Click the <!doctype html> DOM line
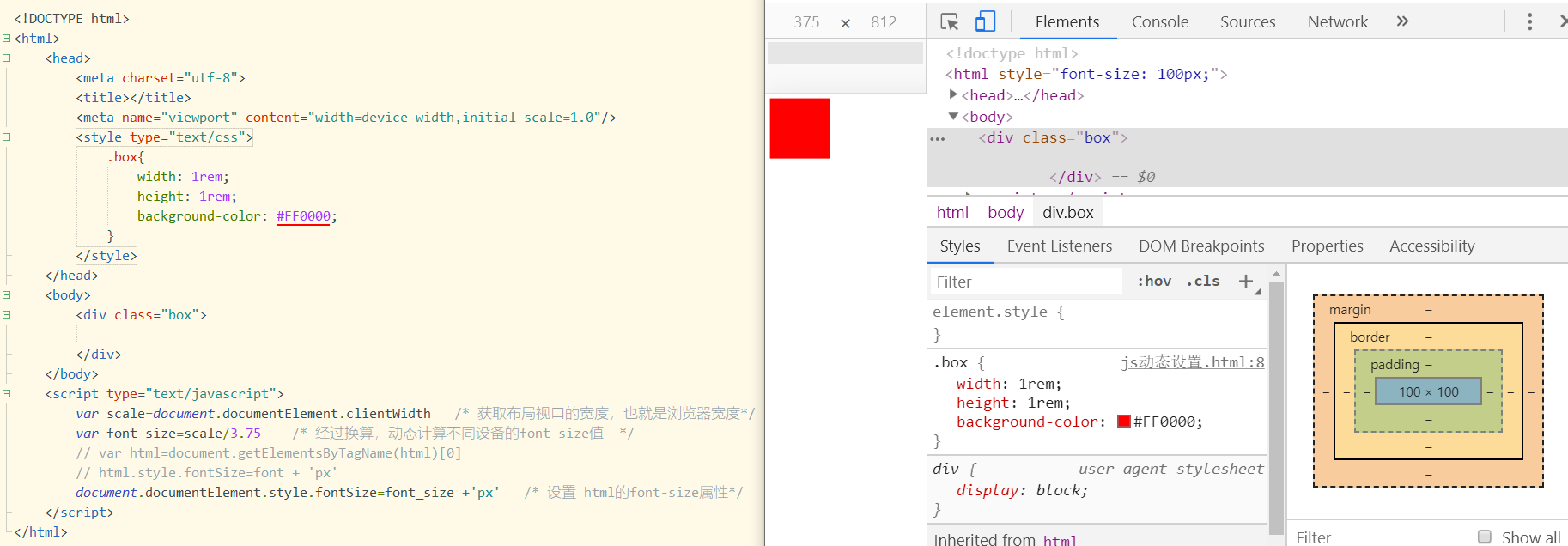Image resolution: width=1568 pixels, height=546 pixels. (1012, 53)
